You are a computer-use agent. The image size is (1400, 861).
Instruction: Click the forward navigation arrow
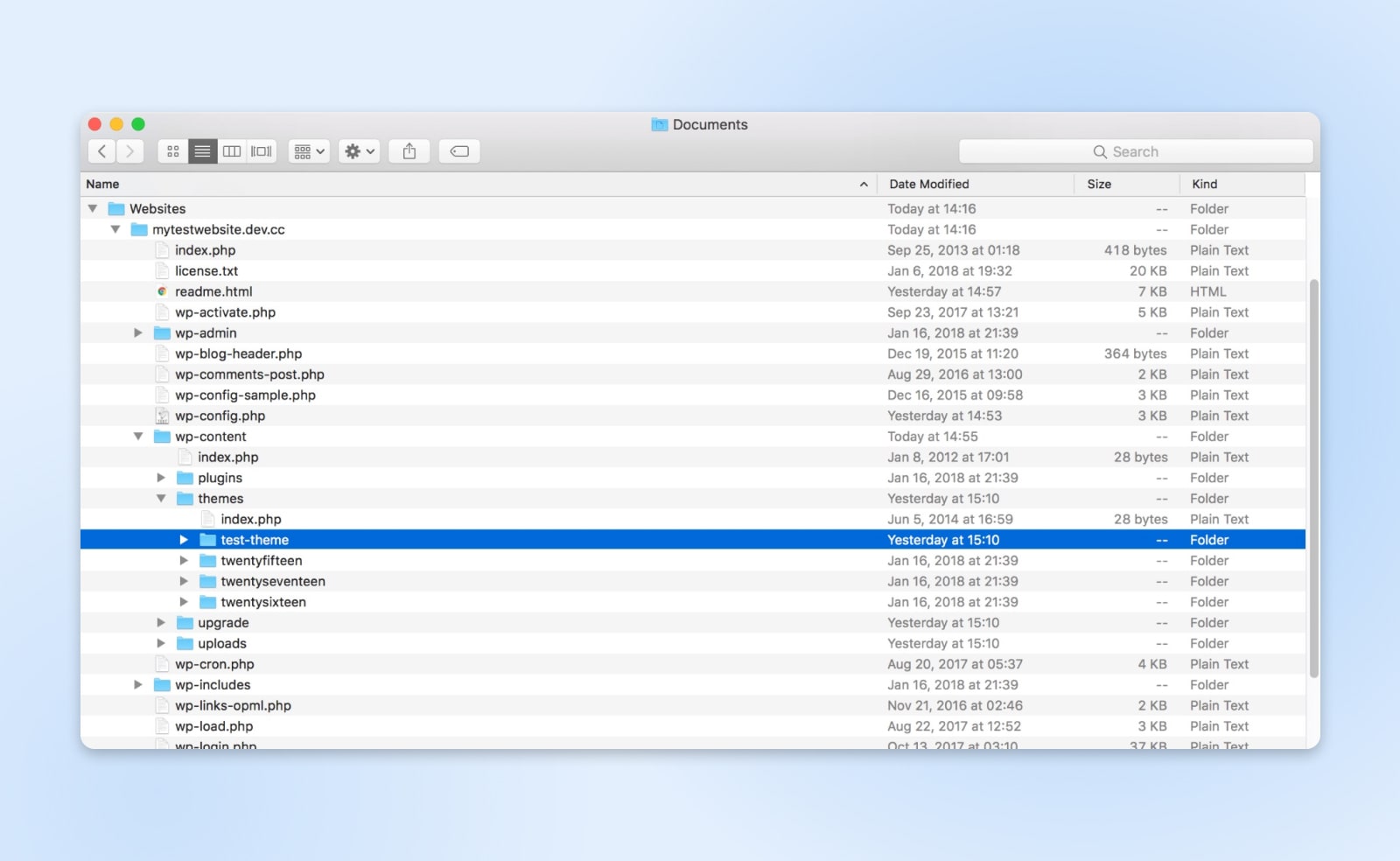pyautogui.click(x=129, y=150)
